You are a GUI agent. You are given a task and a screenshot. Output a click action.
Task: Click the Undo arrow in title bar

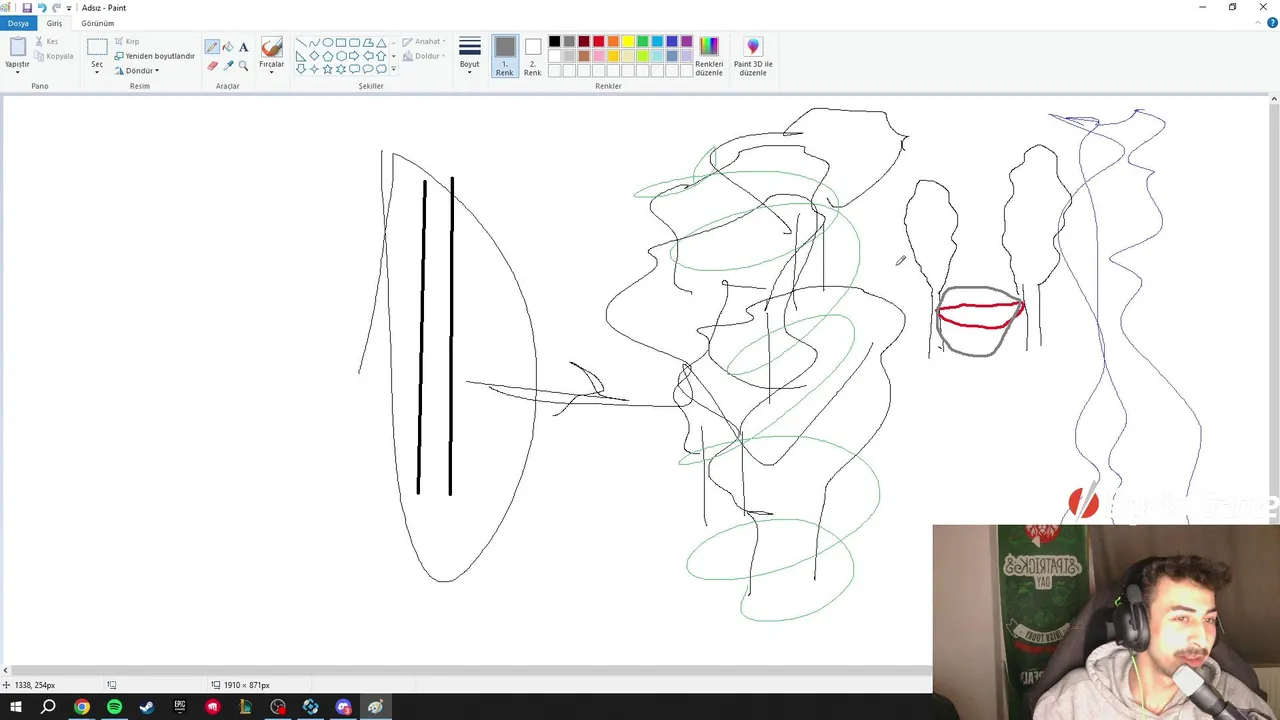pyautogui.click(x=42, y=7)
